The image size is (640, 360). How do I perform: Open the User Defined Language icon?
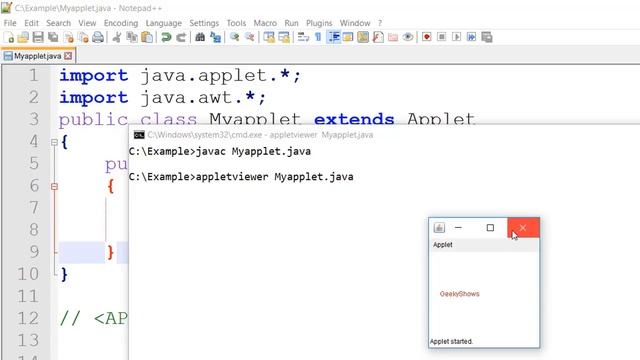click(x=348, y=38)
